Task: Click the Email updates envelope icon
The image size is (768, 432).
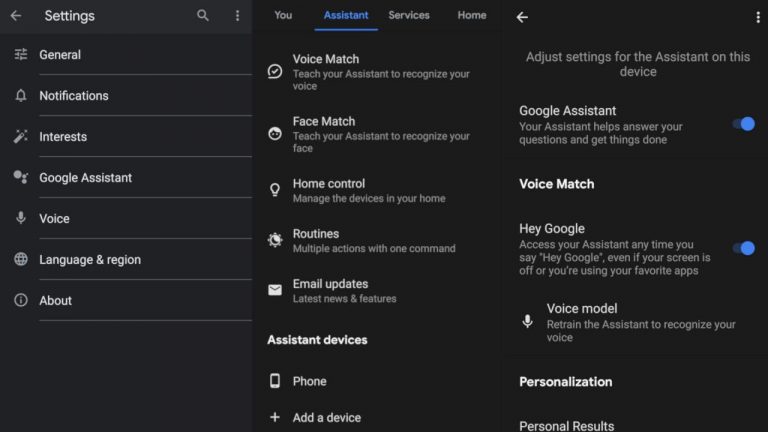Action: coord(275,290)
